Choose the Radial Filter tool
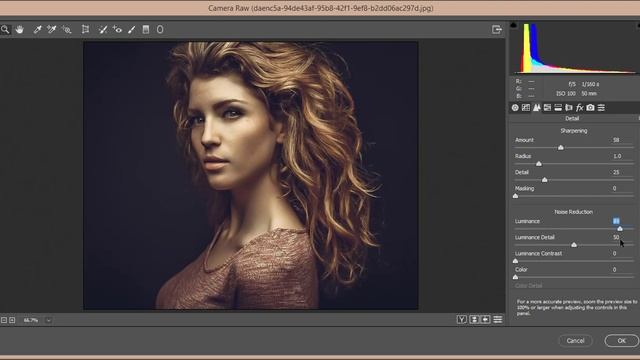 [160, 29]
